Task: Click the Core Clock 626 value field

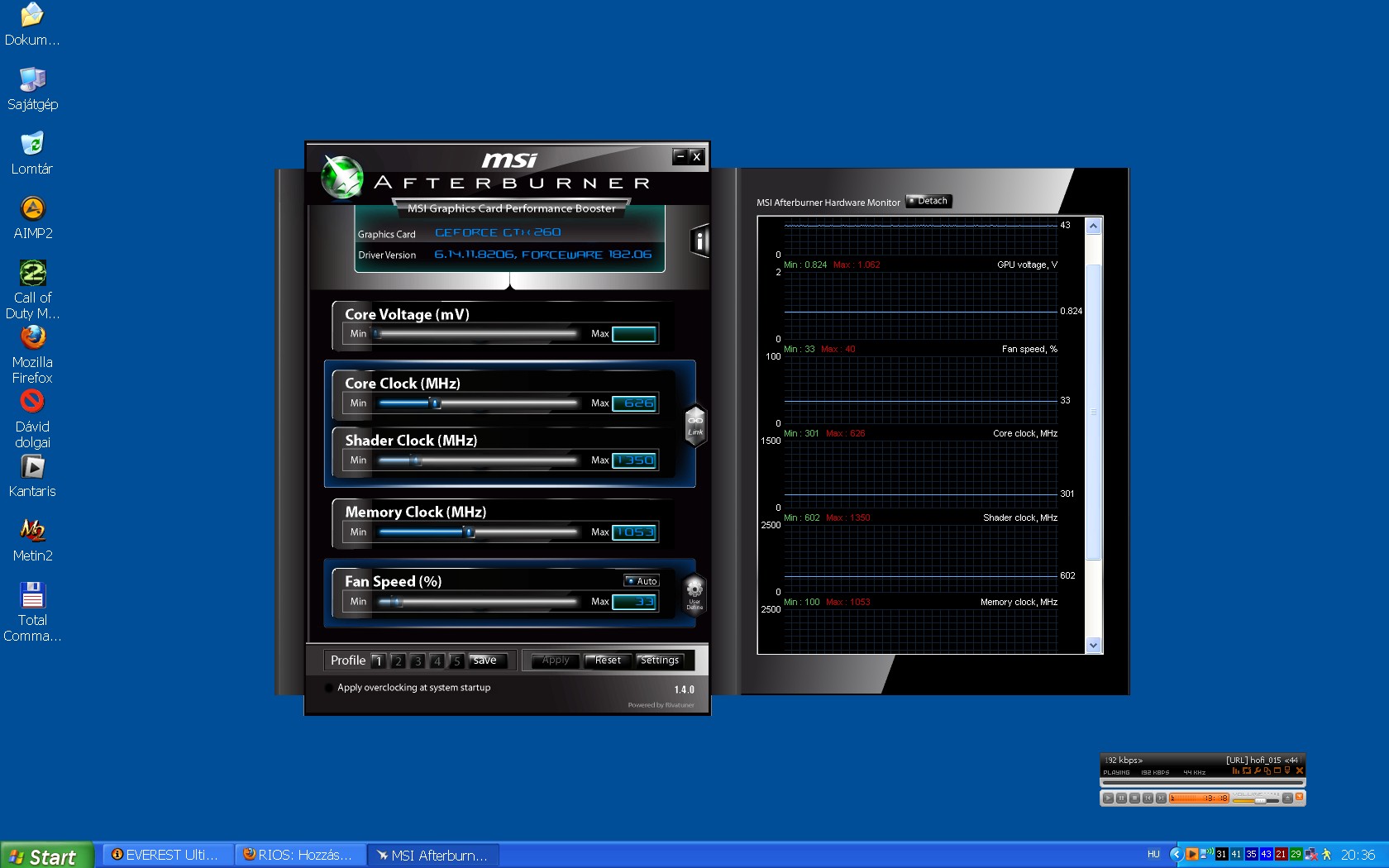Action: click(634, 403)
